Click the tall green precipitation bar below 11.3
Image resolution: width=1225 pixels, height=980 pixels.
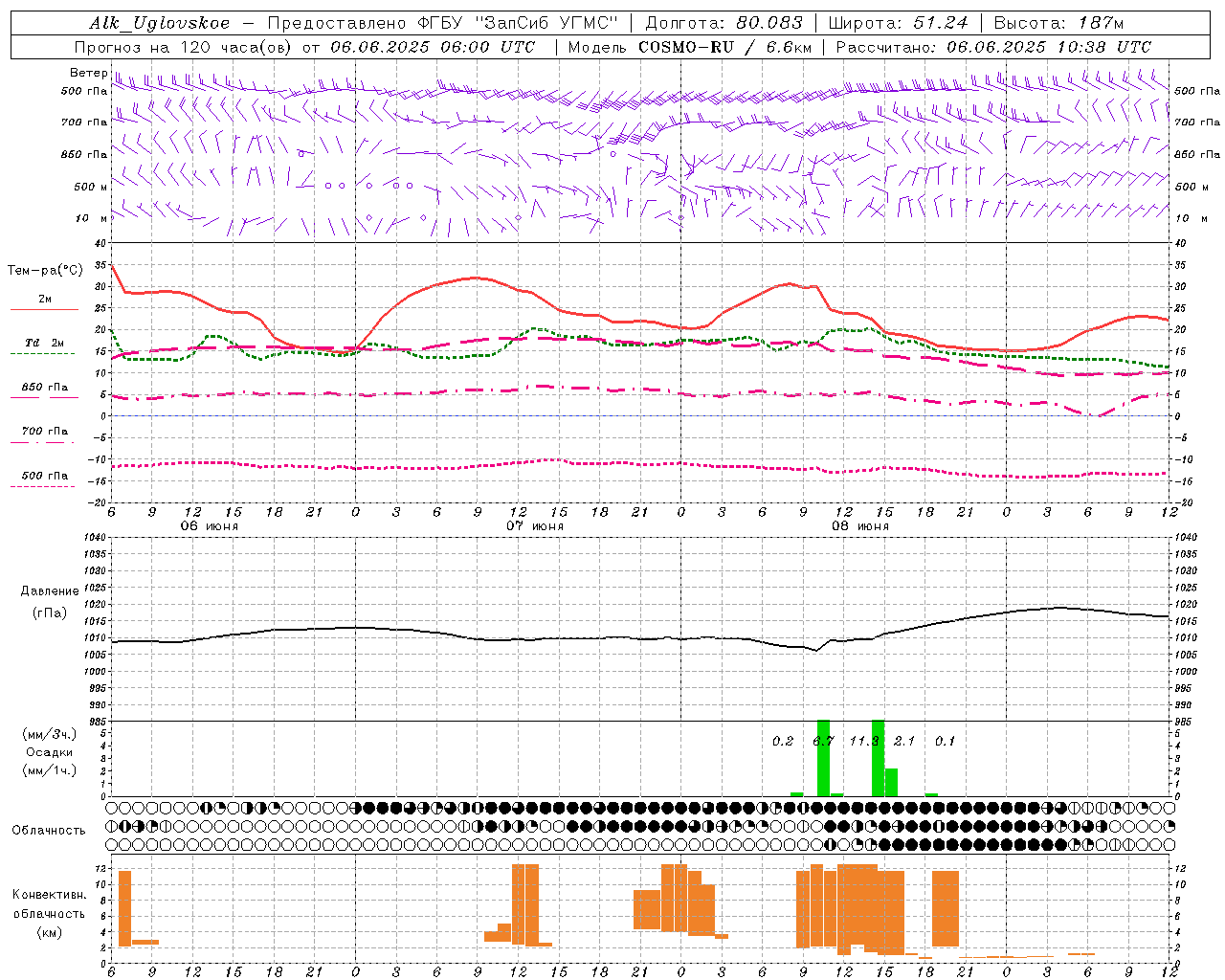879,758
